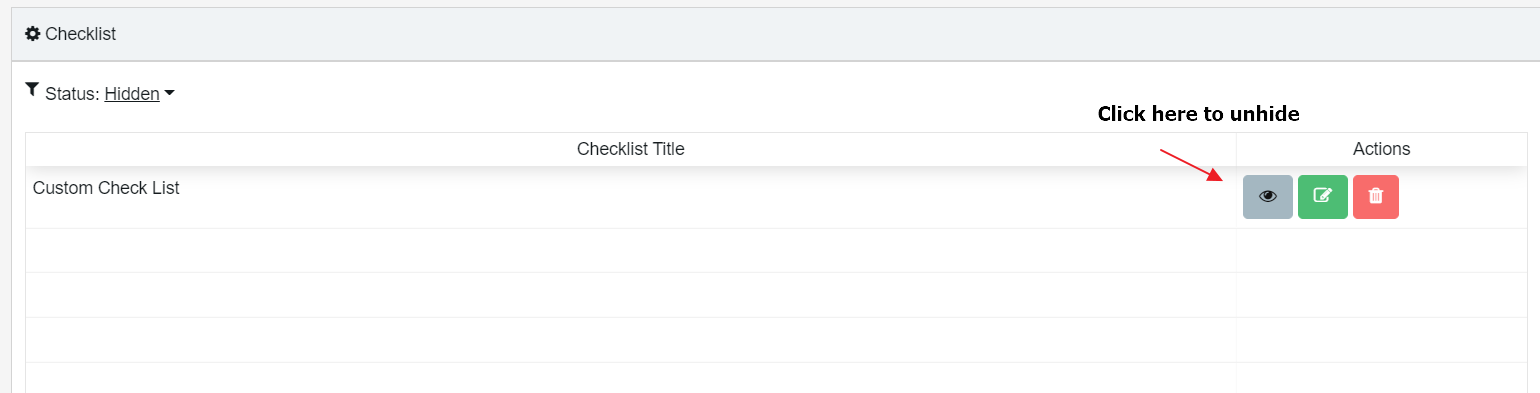Unhide Custom Check List with eye button
This screenshot has width=1540, height=393.
1268,197
